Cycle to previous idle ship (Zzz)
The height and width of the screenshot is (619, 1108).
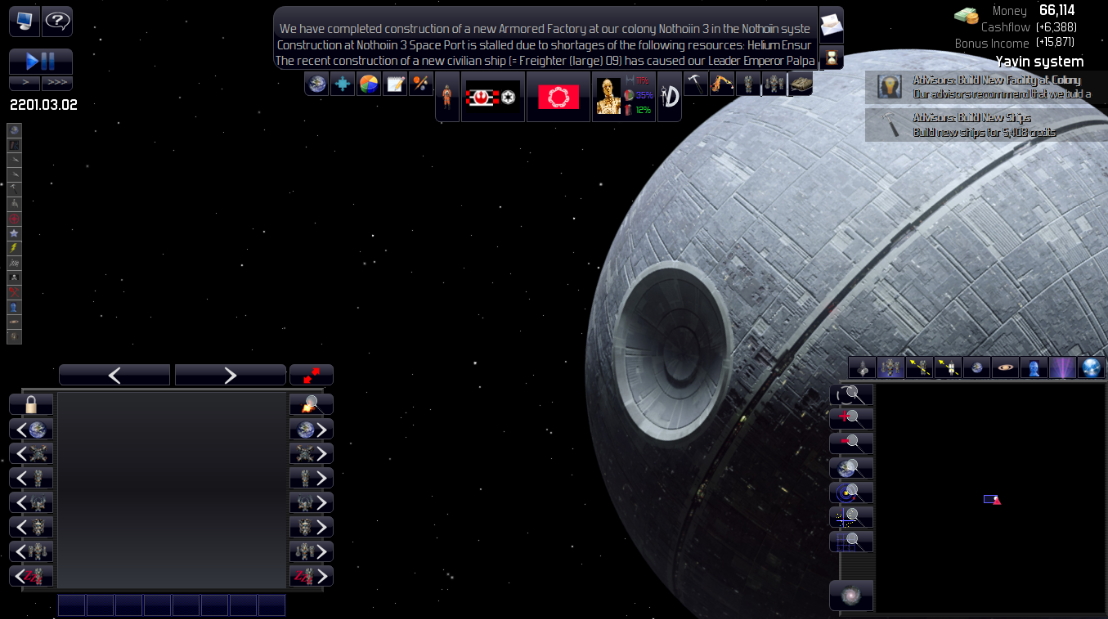(x=31, y=576)
